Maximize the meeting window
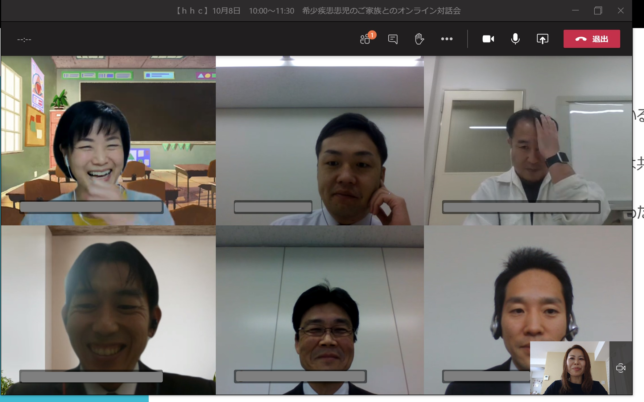This screenshot has width=644, height=402. tap(598, 10)
